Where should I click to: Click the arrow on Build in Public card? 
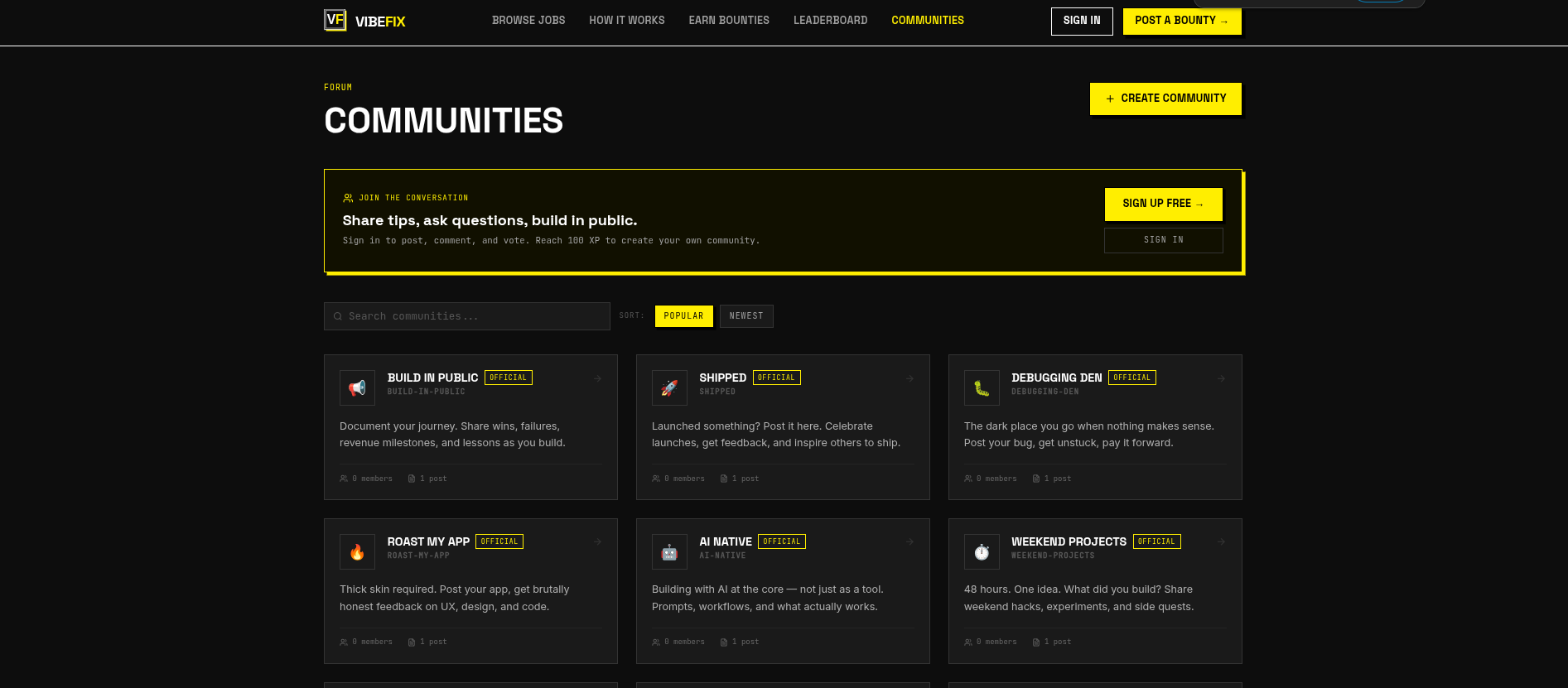(597, 378)
